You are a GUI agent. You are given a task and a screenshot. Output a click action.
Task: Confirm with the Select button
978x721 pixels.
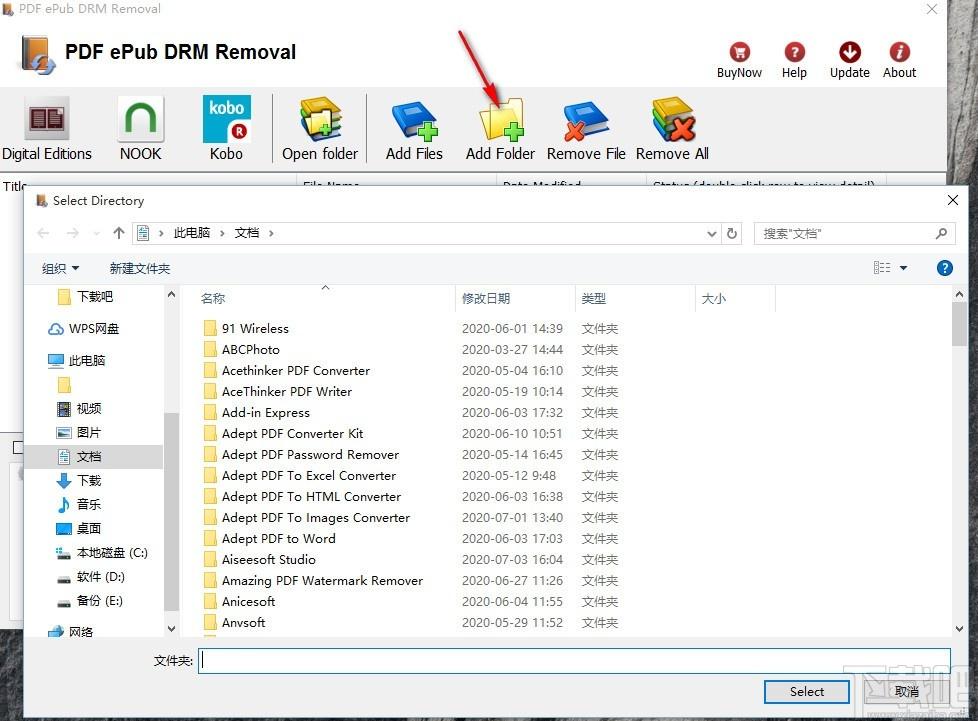(806, 692)
